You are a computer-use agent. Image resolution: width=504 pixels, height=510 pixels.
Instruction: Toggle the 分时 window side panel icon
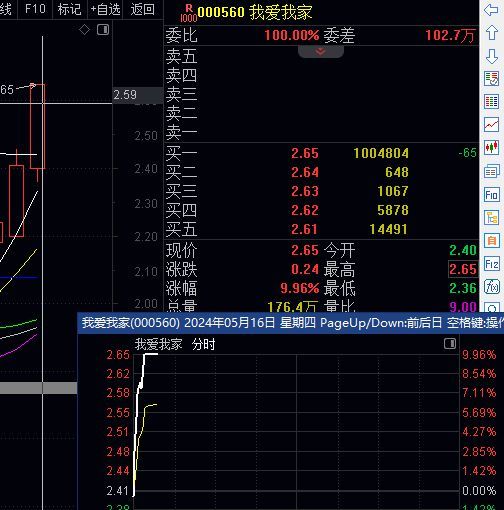450,343
